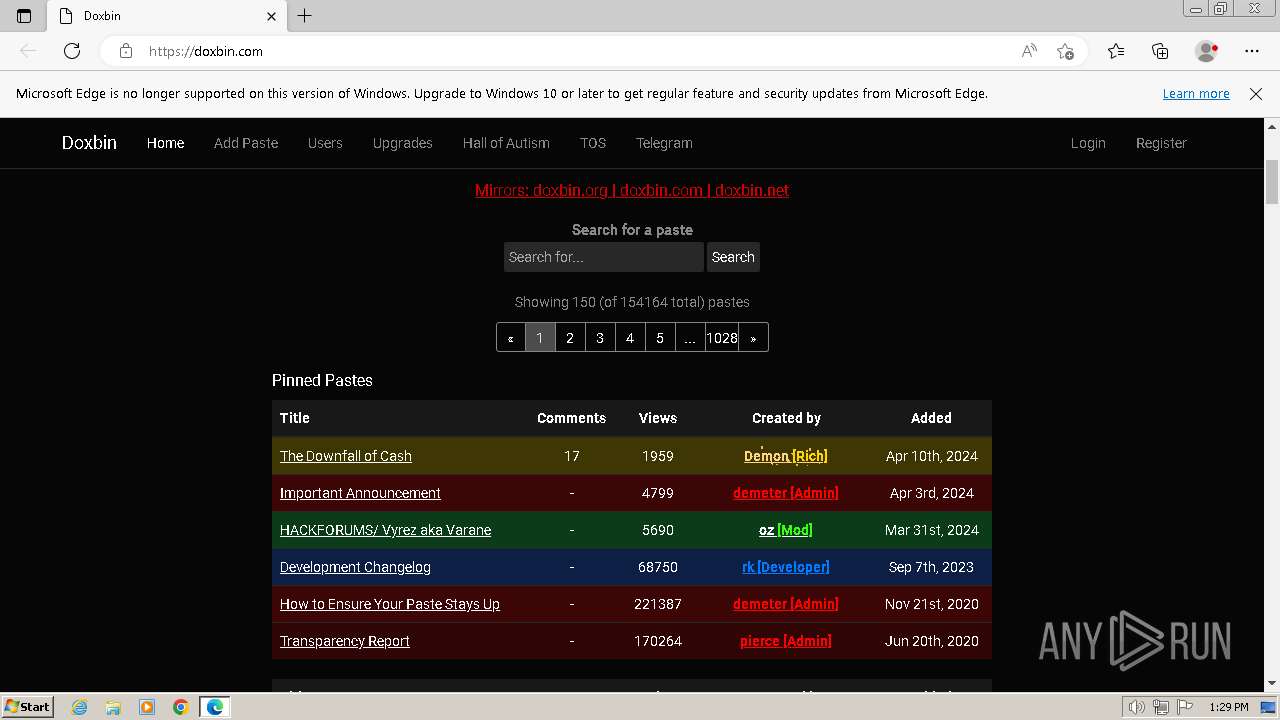This screenshot has width=1280, height=720.
Task: Select pagination page 1
Action: point(540,337)
